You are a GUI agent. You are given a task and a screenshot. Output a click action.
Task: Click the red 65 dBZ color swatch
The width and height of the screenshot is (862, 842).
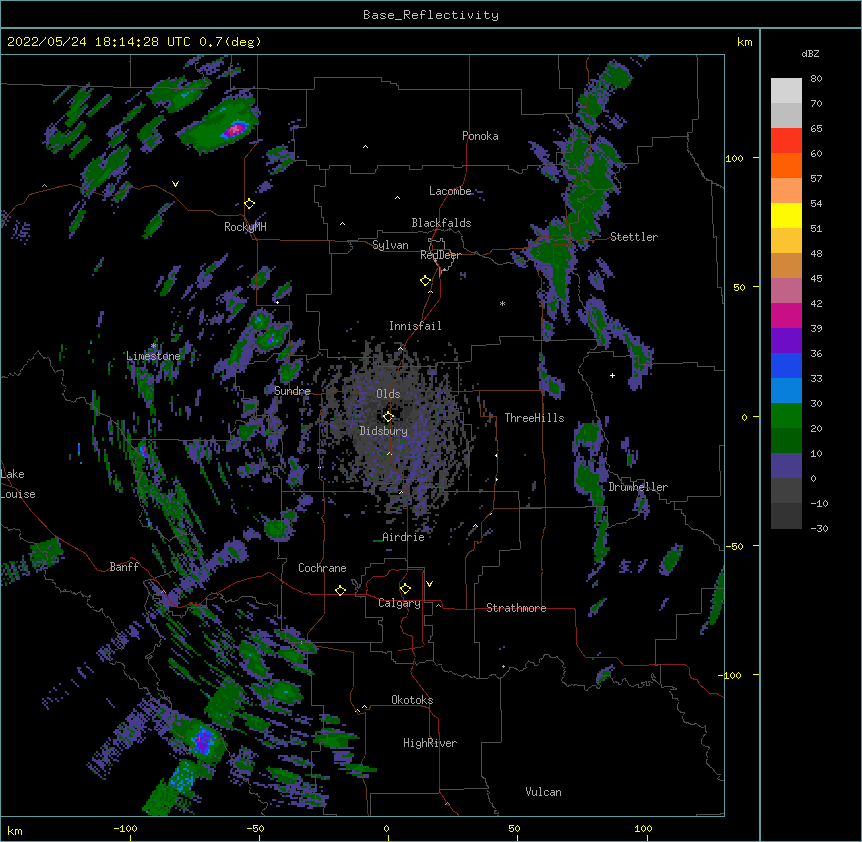[x=786, y=141]
